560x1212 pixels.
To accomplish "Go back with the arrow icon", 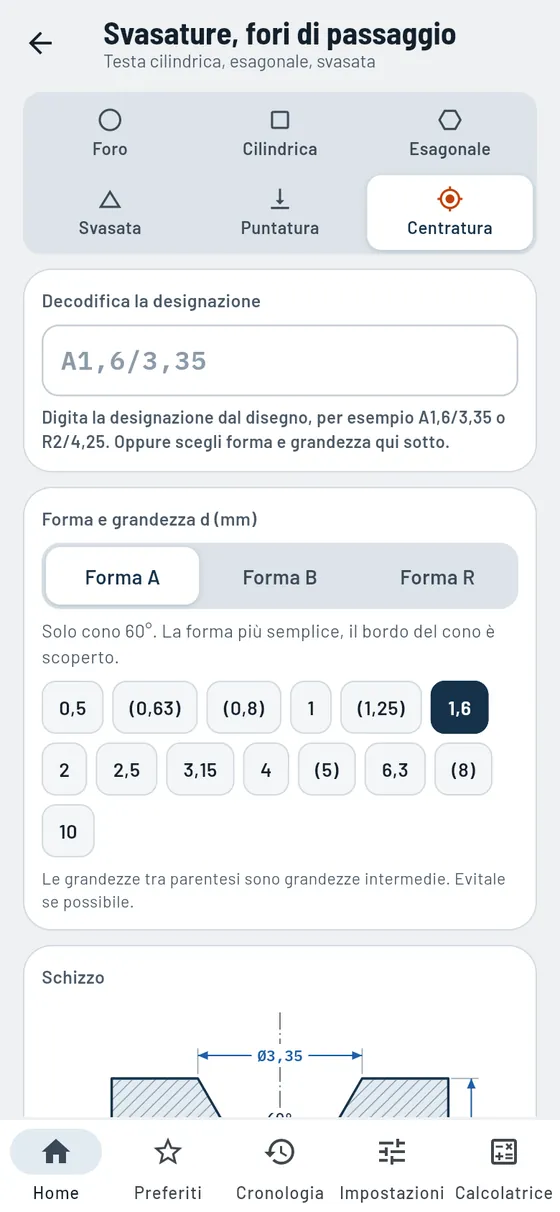I will click(x=41, y=43).
